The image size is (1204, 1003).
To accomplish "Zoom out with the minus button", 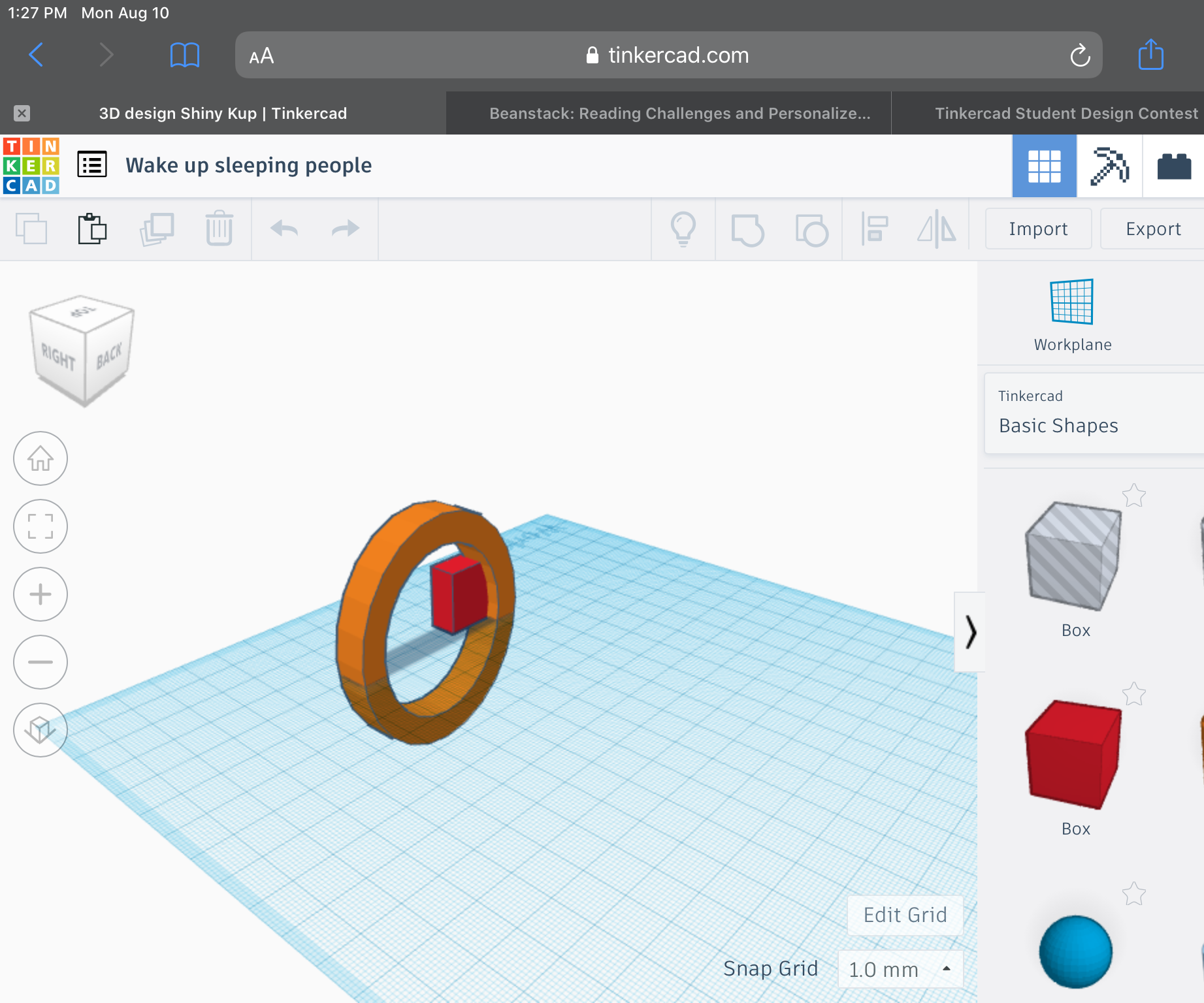I will [41, 662].
